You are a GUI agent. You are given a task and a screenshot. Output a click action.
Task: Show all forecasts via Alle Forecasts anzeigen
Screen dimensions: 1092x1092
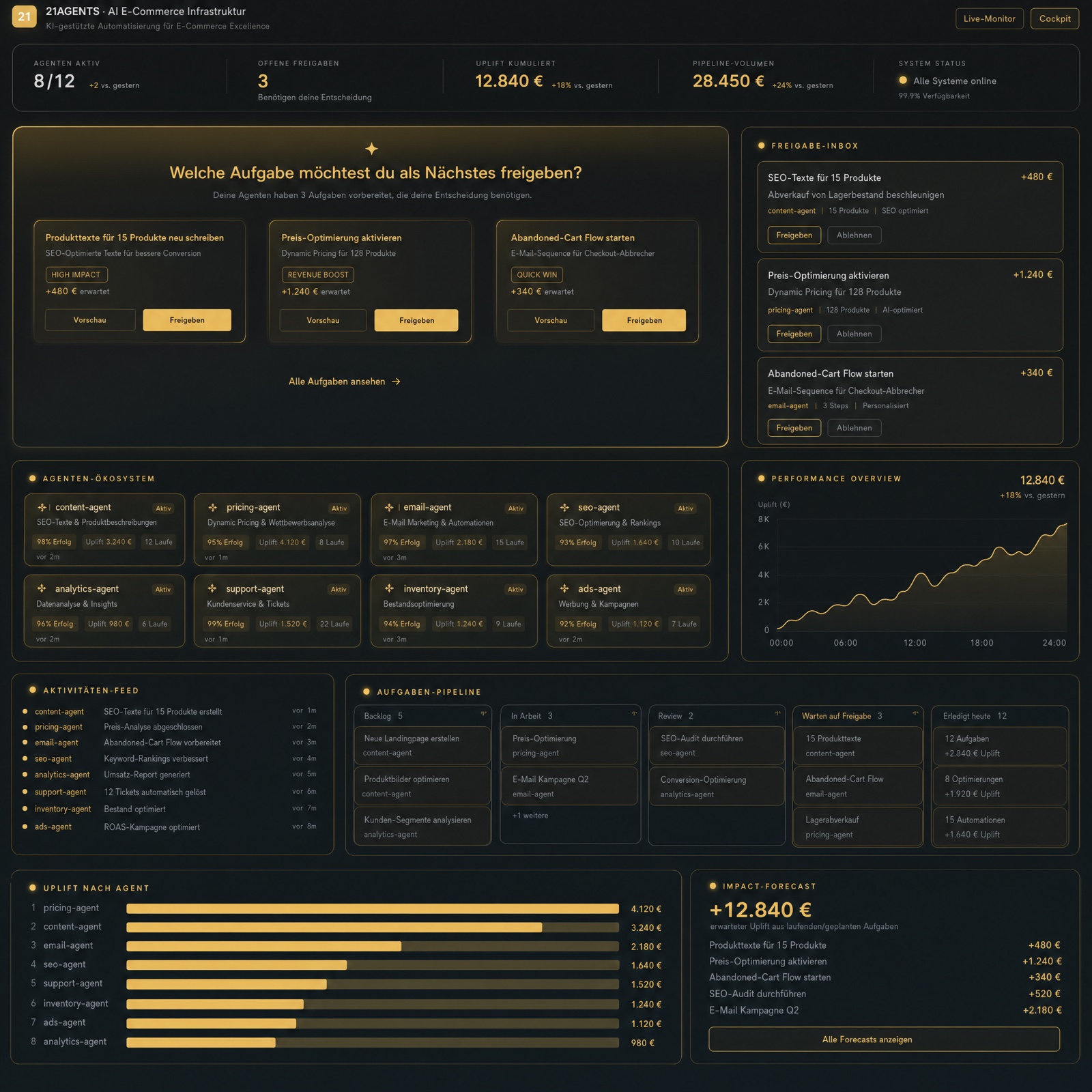click(x=884, y=1039)
